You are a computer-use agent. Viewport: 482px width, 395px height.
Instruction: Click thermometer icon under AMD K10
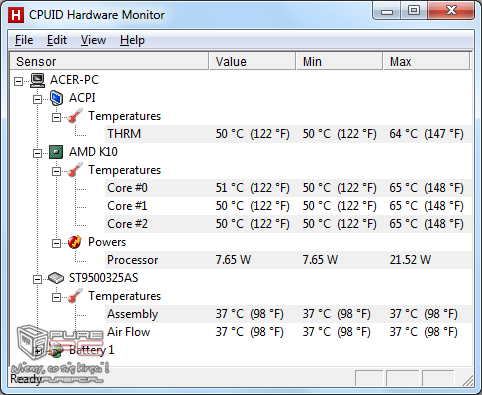click(x=75, y=170)
